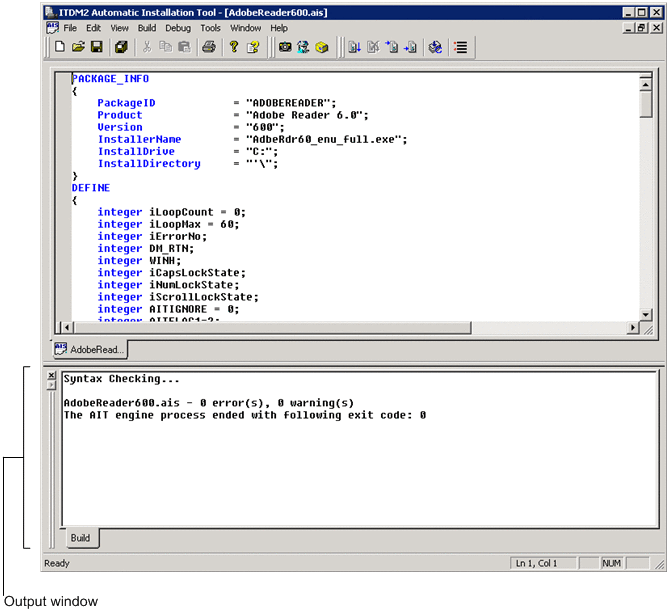This screenshot has width=671, height=613.
Task: Click the New file toolbar icon
Action: [x=60, y=47]
